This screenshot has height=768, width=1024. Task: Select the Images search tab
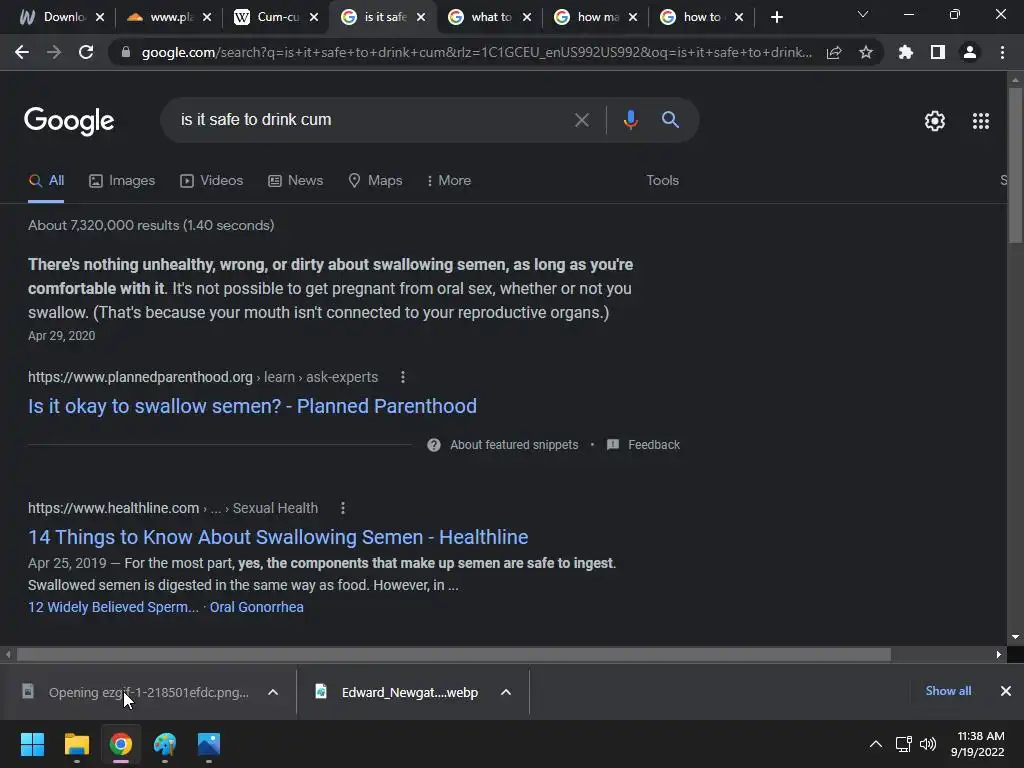click(x=122, y=180)
